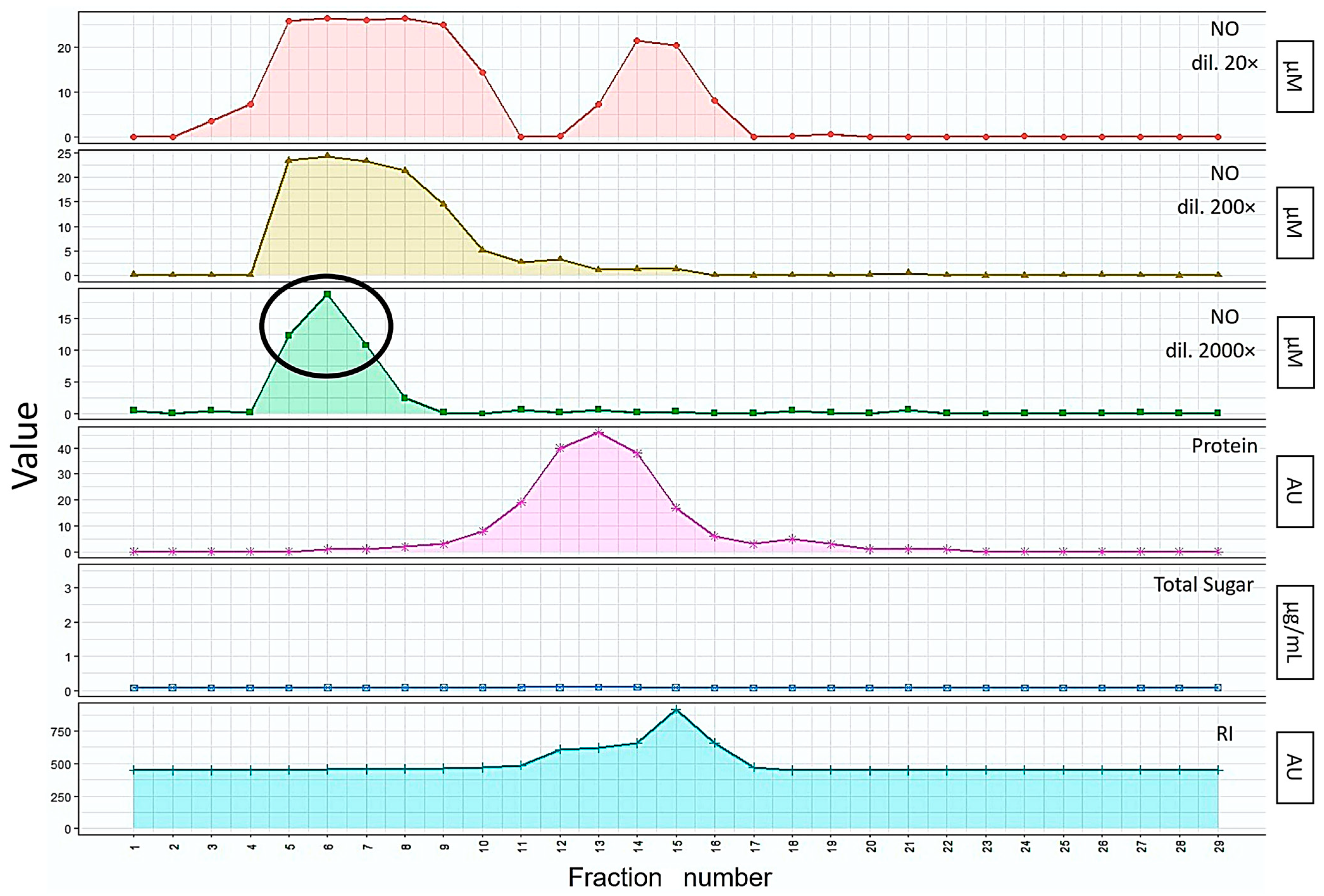Click x-axis tick label 10
Image resolution: width=1324 pixels, height=896 pixels.
coord(484,846)
